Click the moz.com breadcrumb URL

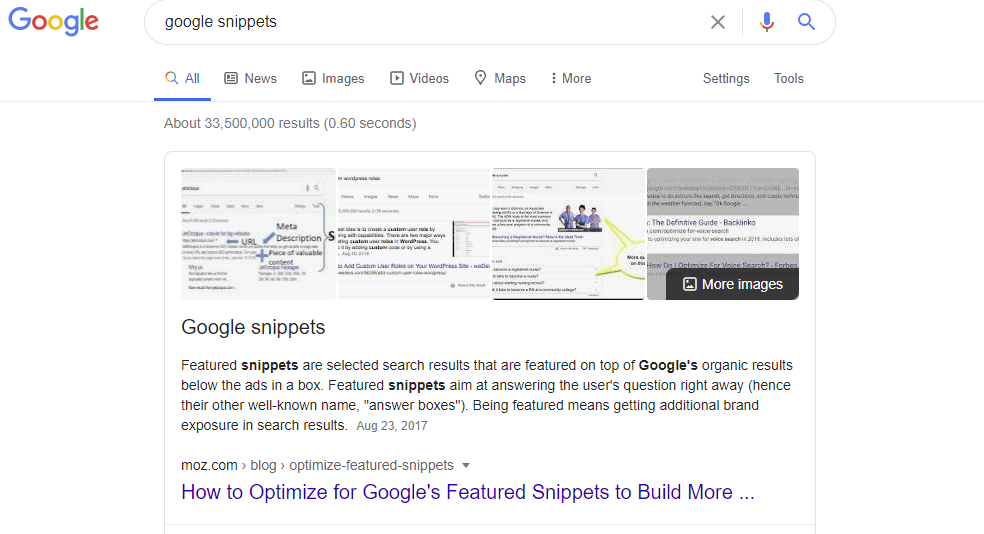[317, 466]
